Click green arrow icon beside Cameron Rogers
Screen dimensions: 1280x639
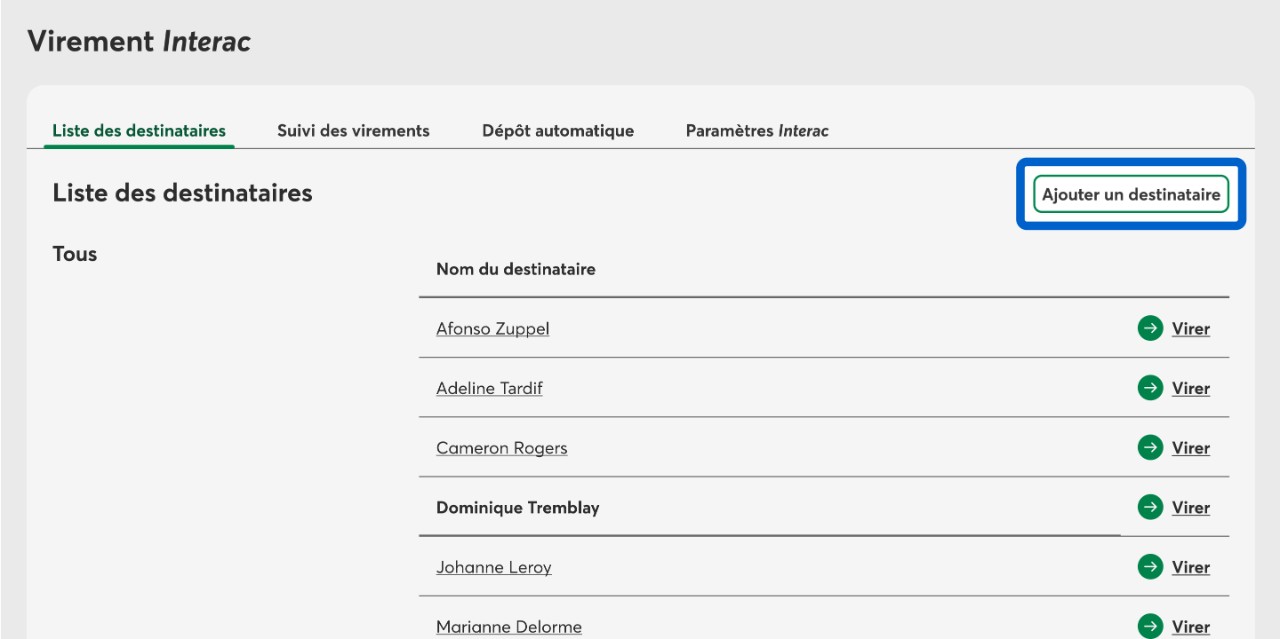[1150, 448]
